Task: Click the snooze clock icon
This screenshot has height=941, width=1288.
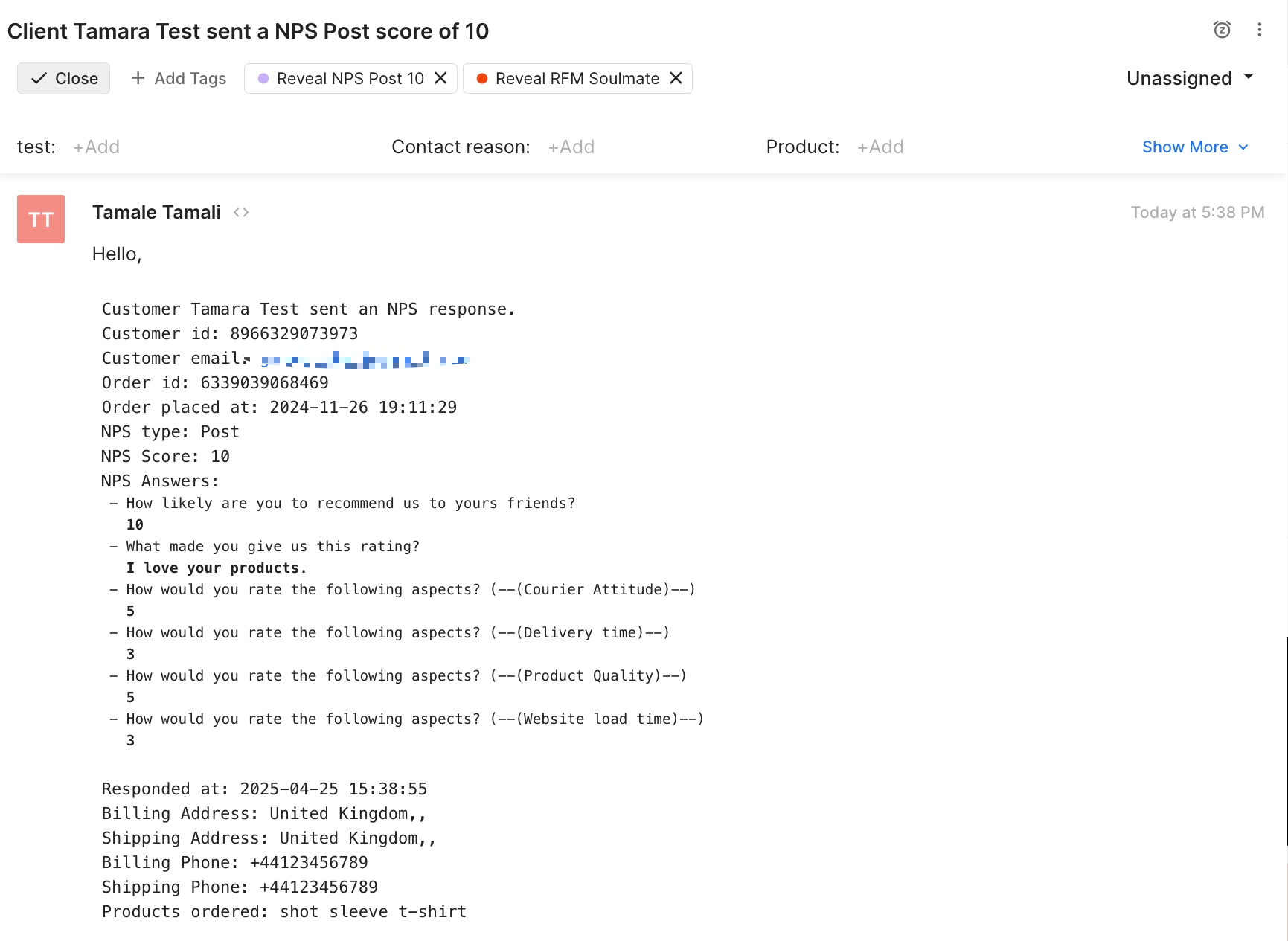Action: (1222, 30)
